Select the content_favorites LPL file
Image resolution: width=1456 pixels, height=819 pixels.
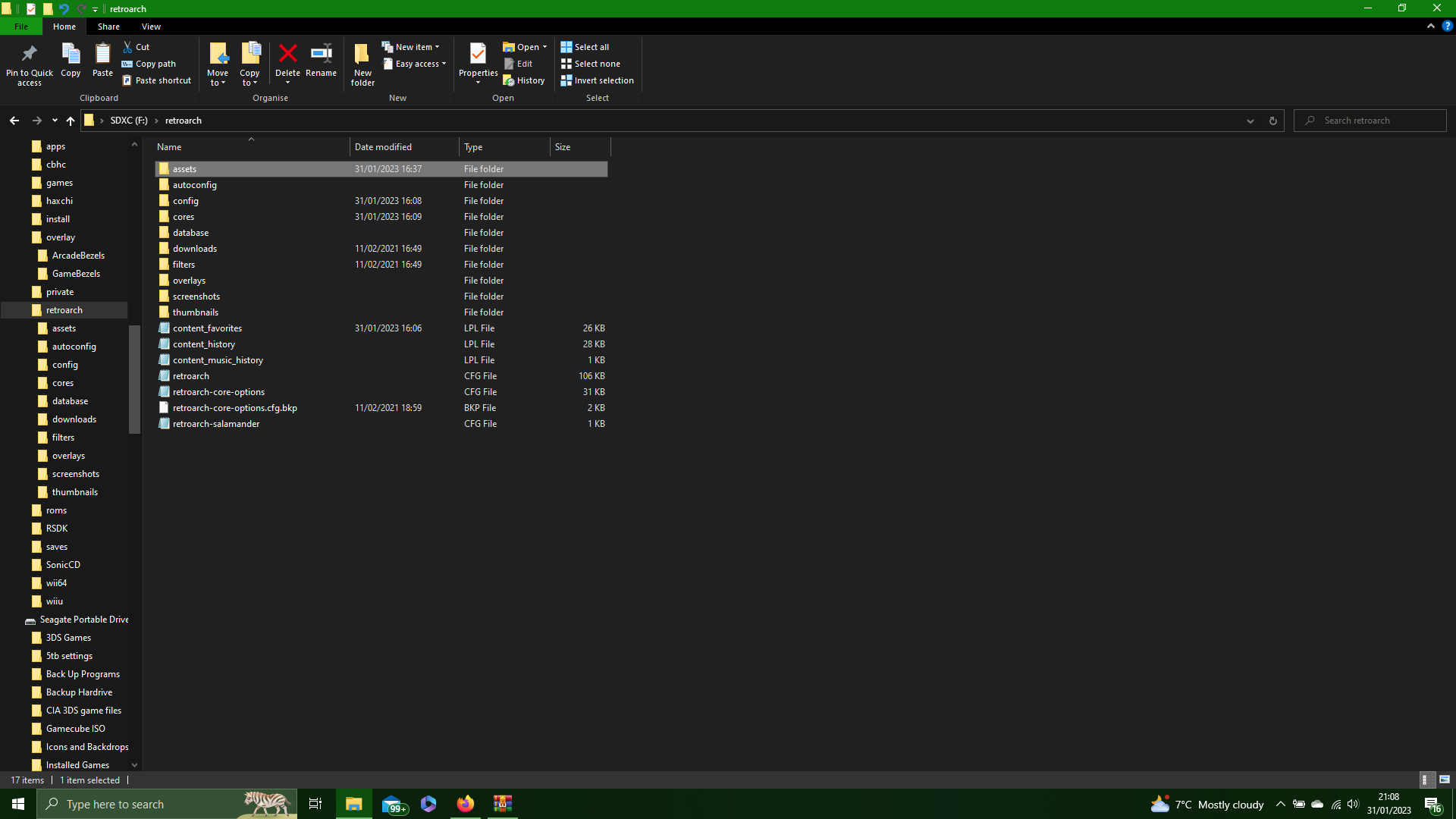(x=381, y=328)
